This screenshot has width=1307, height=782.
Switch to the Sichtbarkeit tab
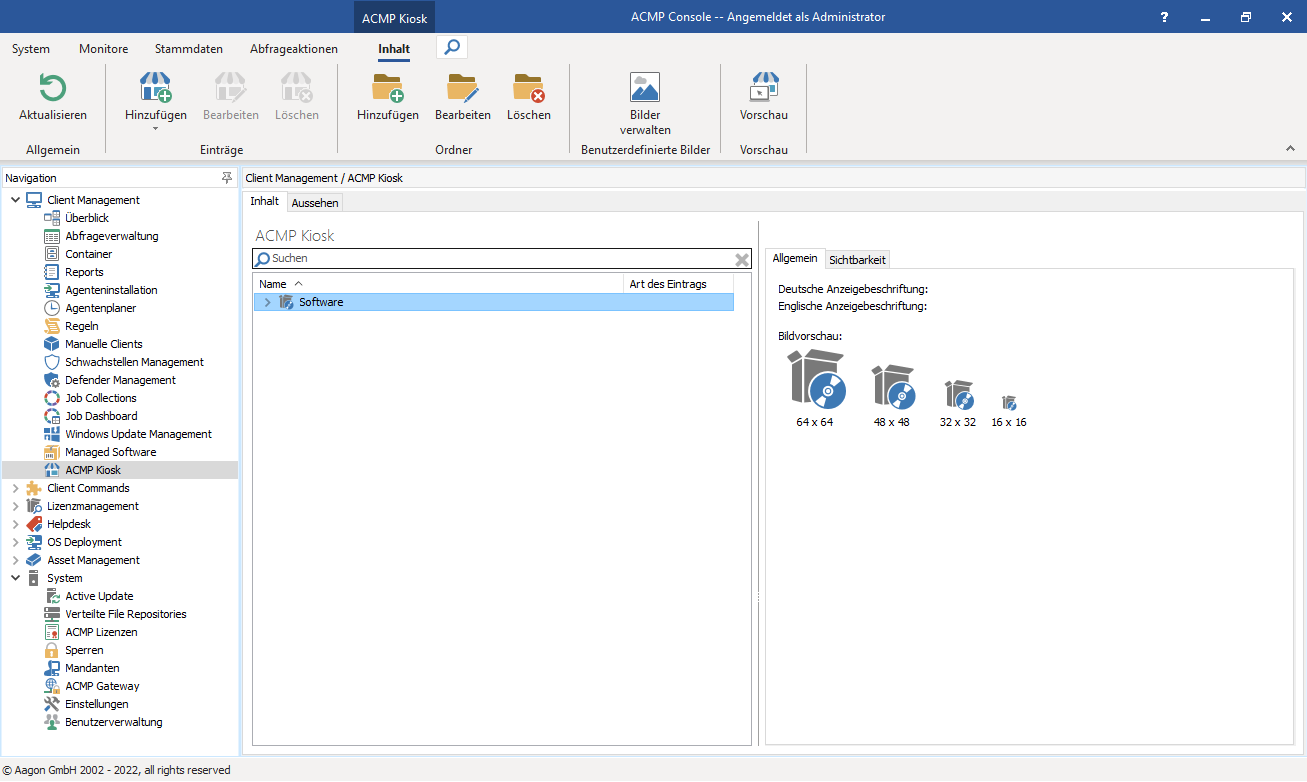click(857, 259)
